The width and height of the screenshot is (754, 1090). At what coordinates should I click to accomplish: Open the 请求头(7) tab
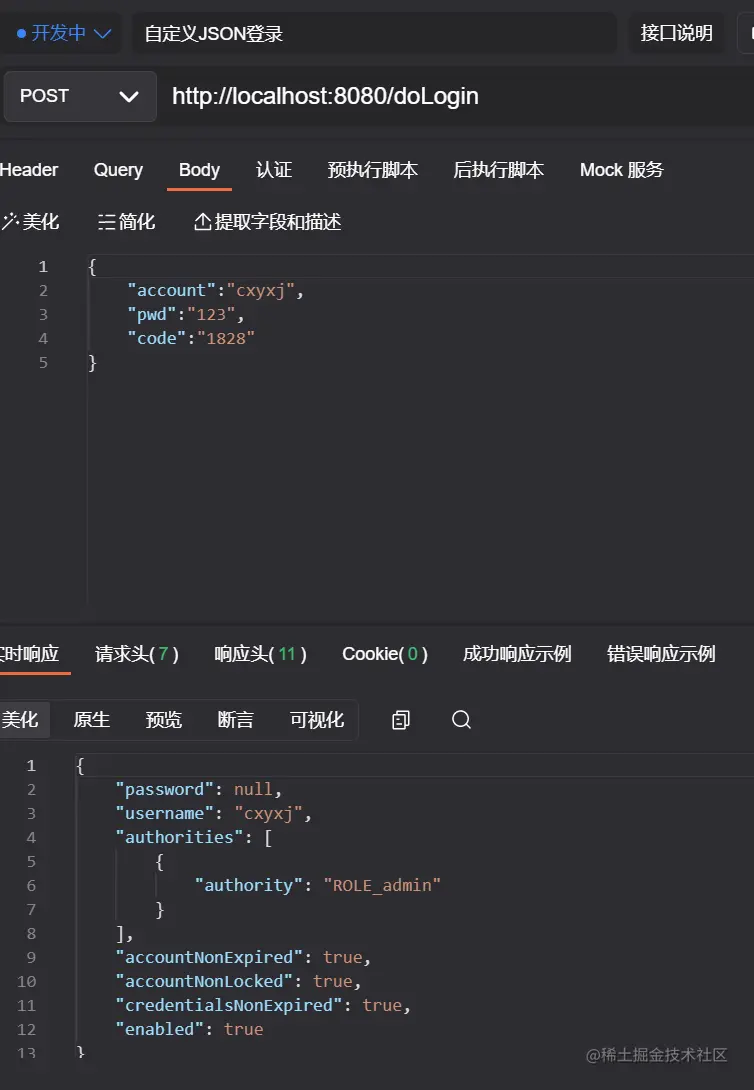(x=137, y=653)
